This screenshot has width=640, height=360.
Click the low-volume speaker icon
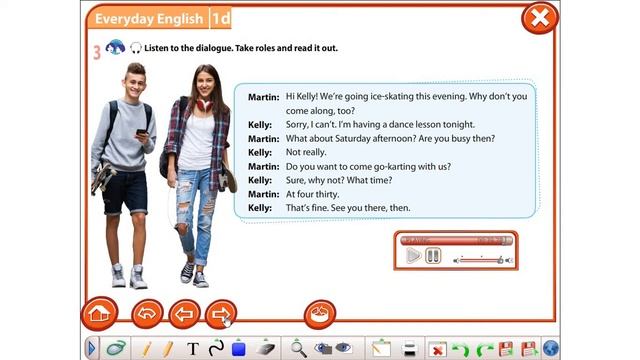[456, 260]
